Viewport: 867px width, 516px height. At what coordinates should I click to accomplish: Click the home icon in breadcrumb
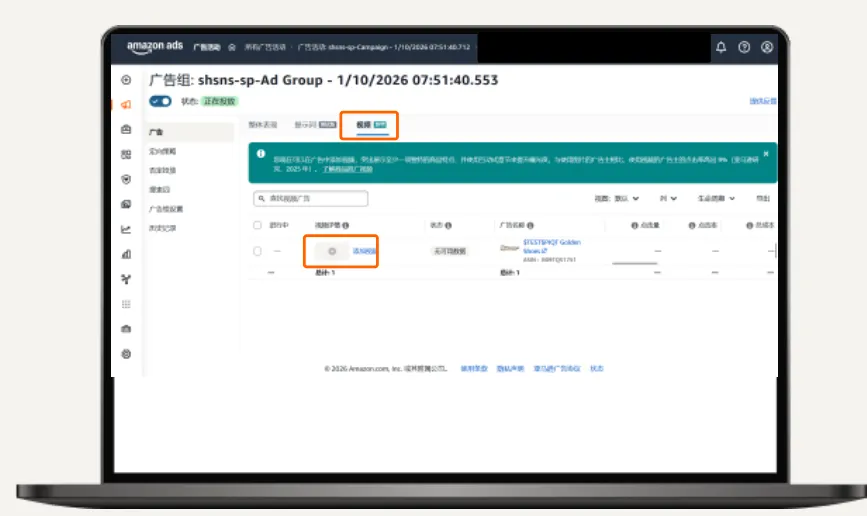pyautogui.click(x=232, y=48)
